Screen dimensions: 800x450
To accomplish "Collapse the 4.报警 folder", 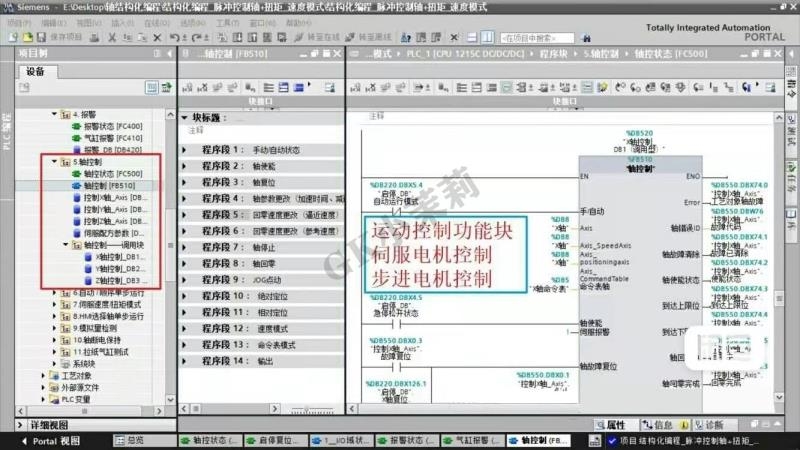I will pos(54,114).
